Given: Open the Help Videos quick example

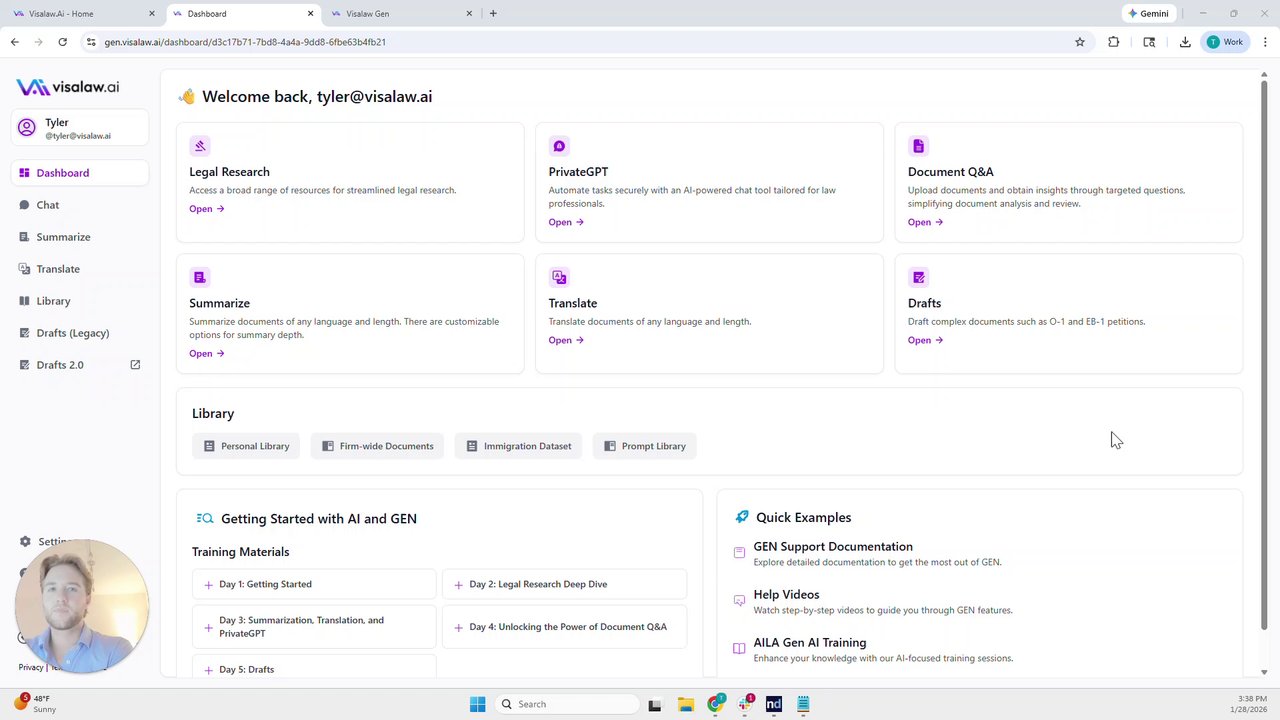Looking at the screenshot, I should [786, 595].
